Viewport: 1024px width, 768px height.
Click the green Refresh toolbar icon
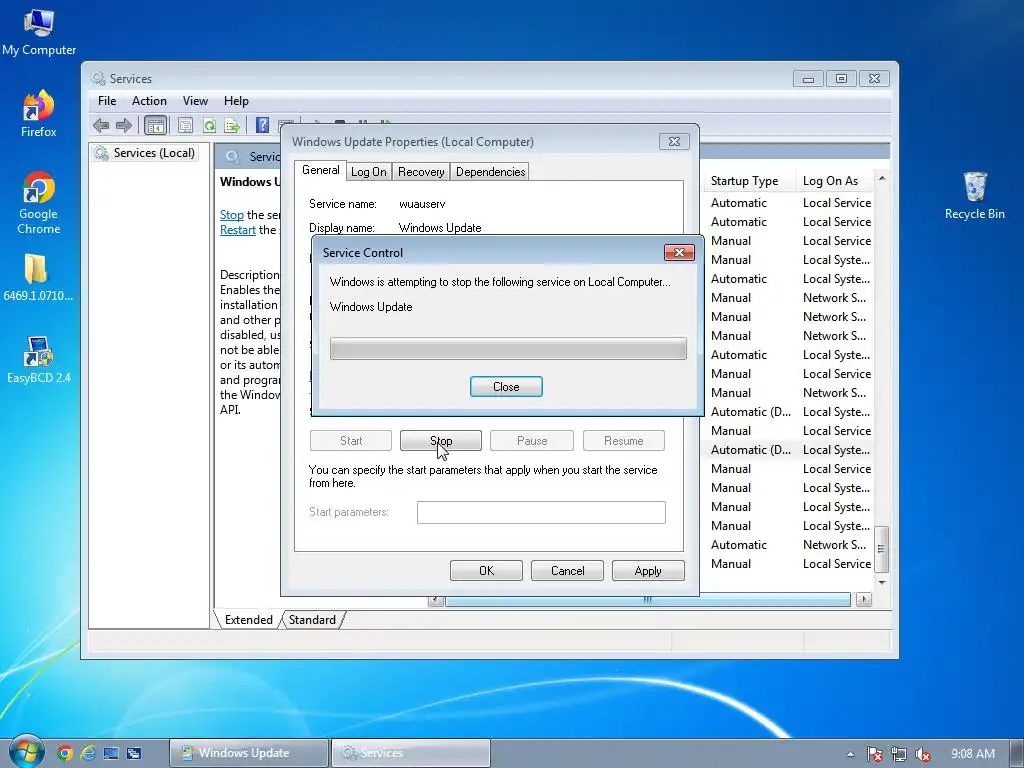click(x=209, y=125)
